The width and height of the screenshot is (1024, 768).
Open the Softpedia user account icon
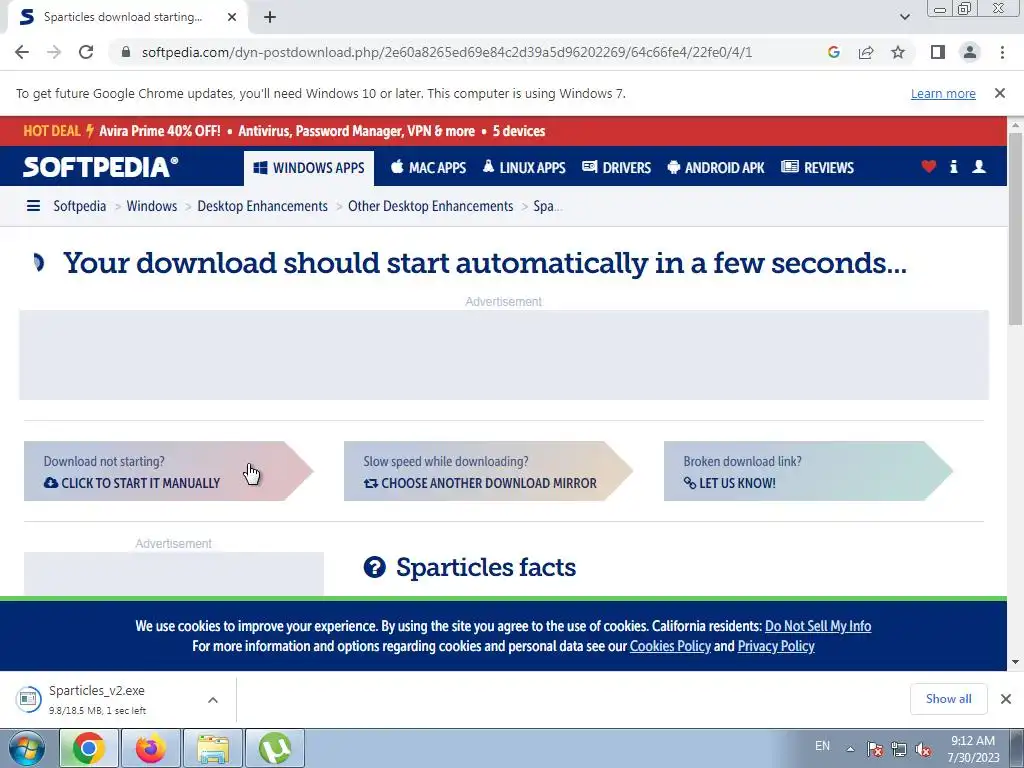(979, 167)
